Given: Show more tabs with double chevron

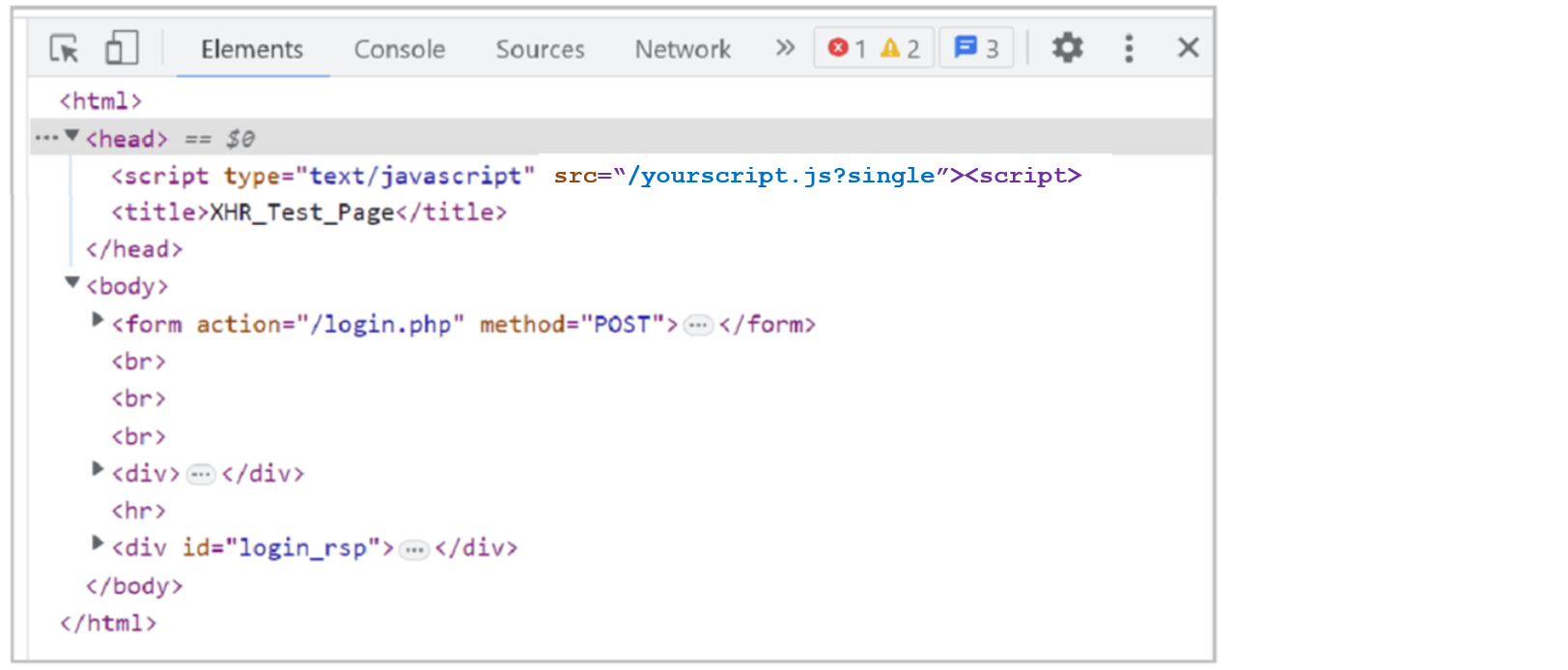Looking at the screenshot, I should click(x=785, y=47).
